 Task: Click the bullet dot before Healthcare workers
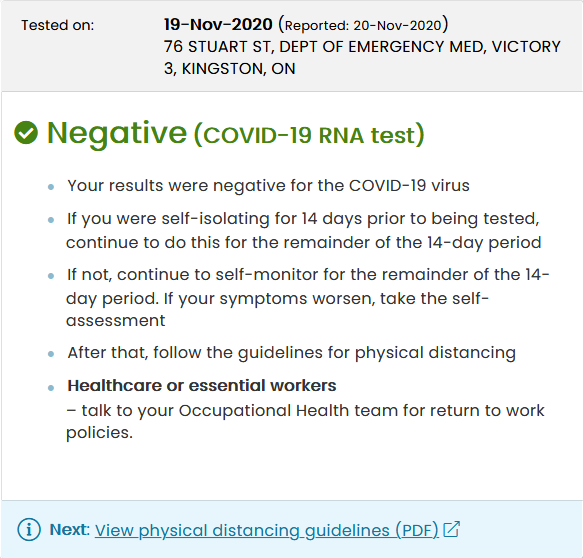click(51, 388)
